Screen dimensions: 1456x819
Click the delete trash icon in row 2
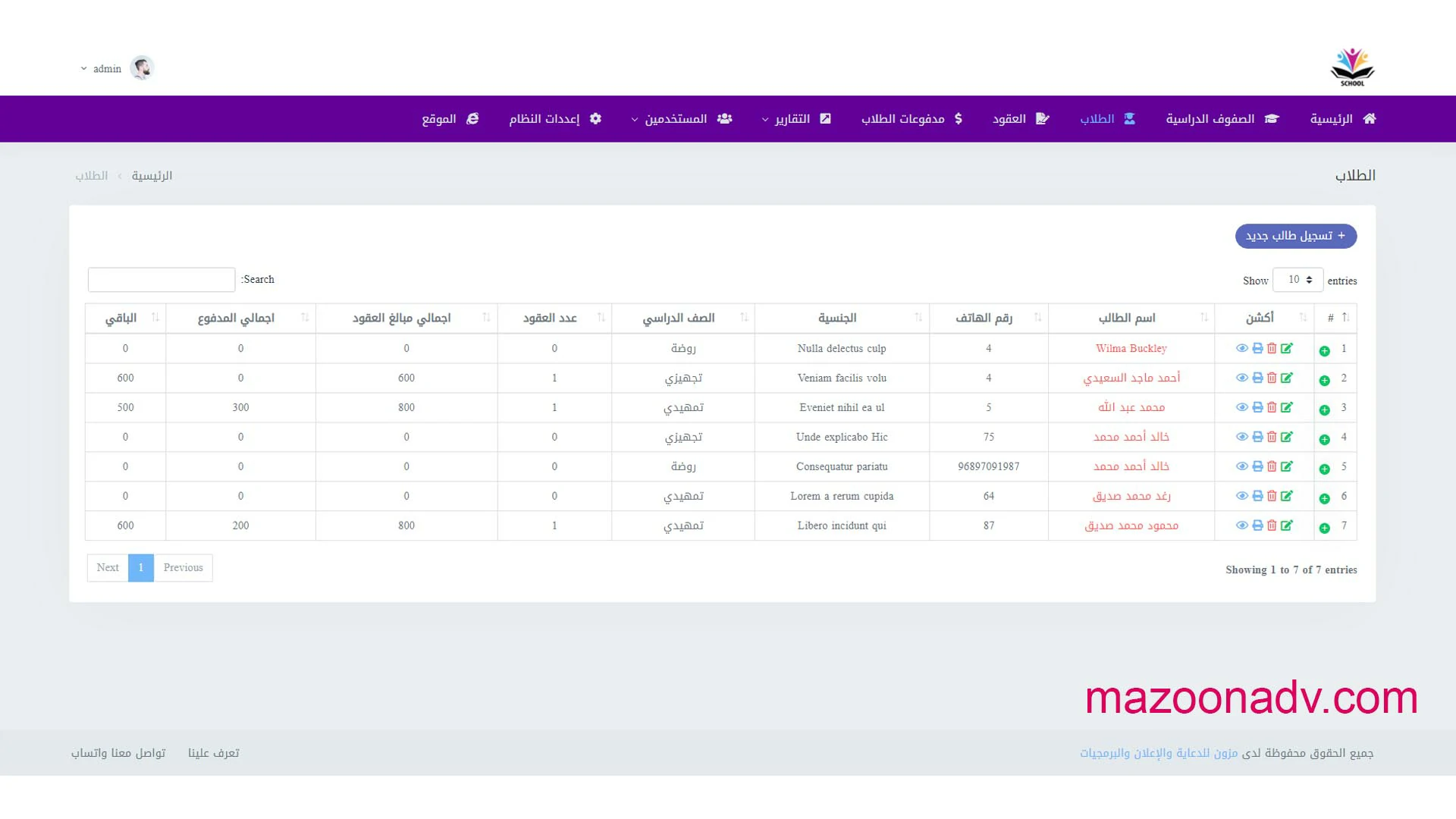[x=1272, y=378]
